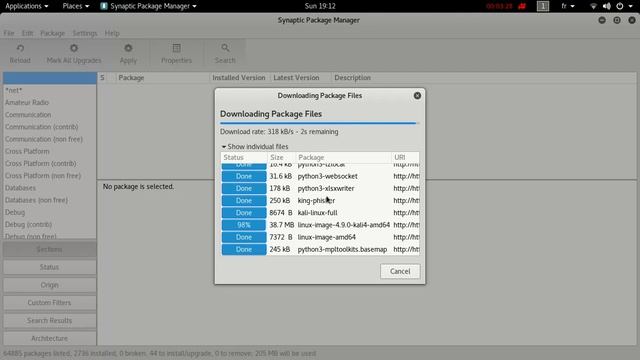Select the Amateur Radio section

[49, 102]
